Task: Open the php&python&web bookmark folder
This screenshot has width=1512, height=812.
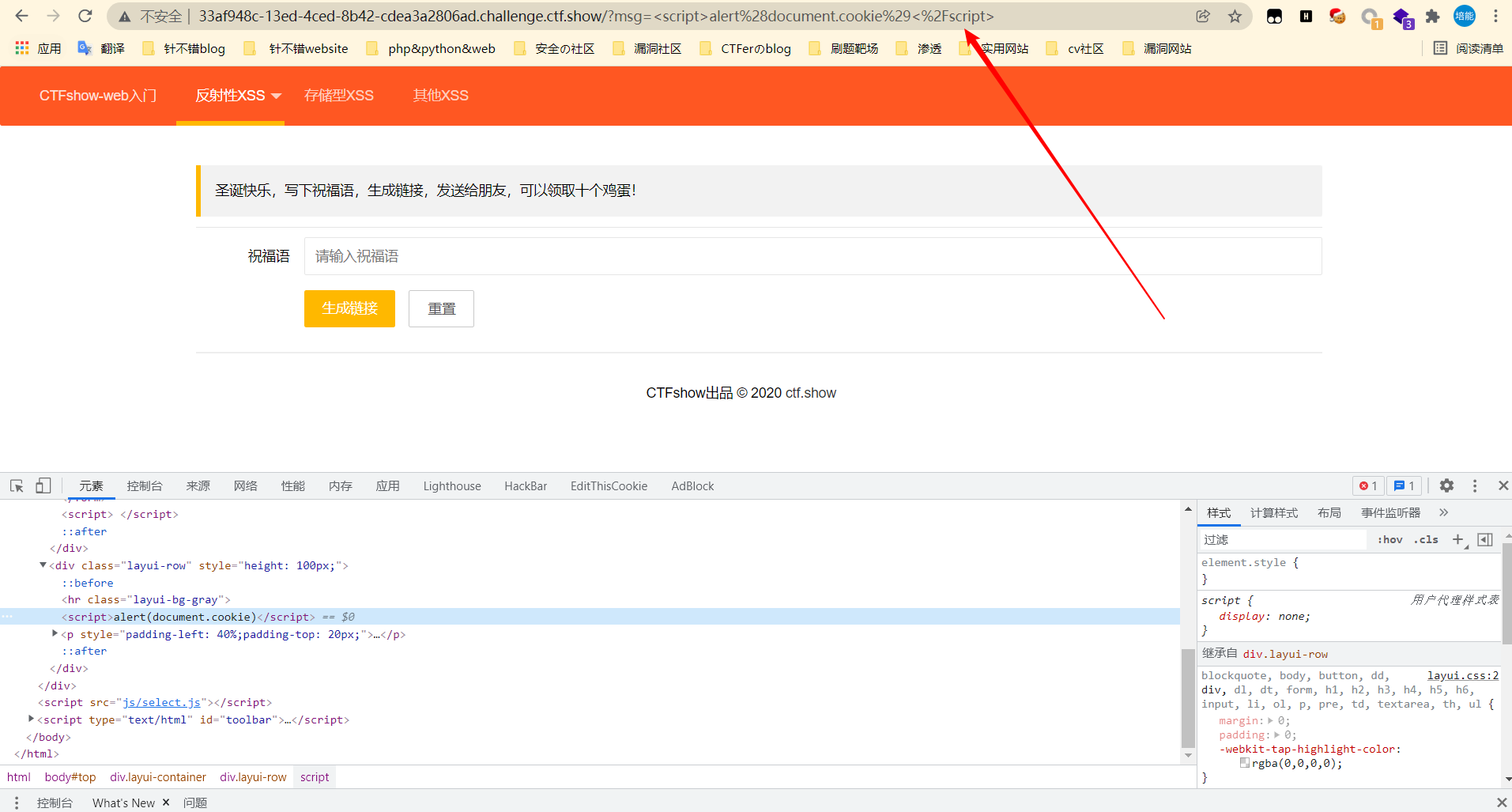Action: 431,48
